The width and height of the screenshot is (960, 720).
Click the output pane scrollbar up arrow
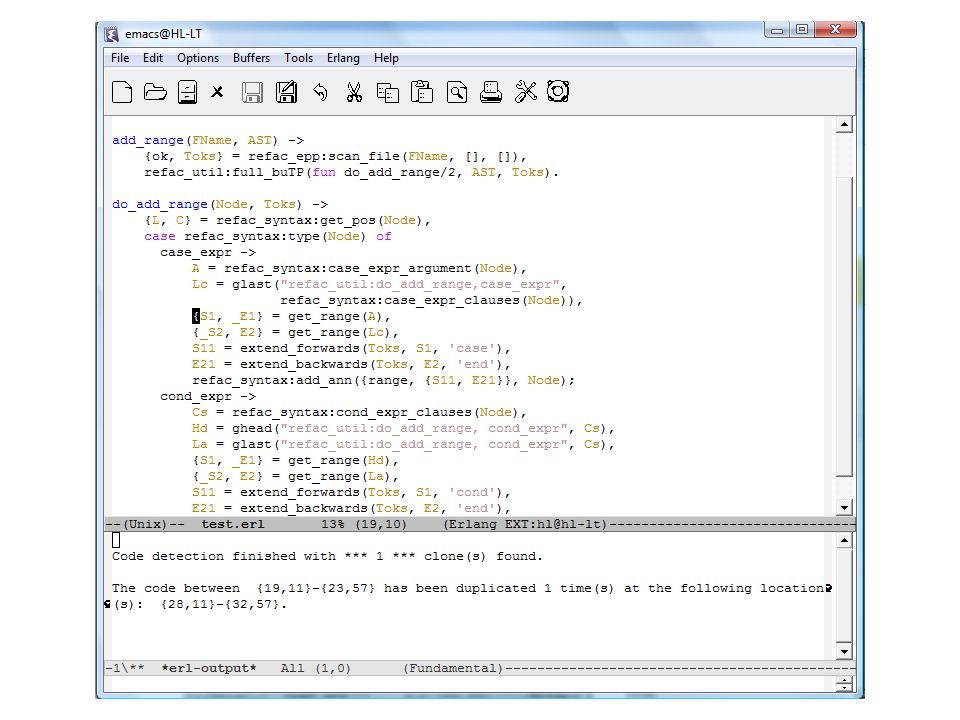click(x=844, y=540)
